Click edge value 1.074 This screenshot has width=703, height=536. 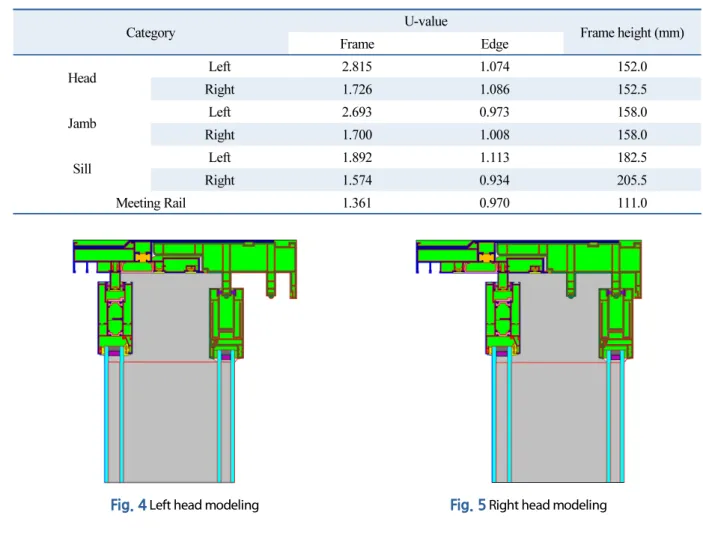(495, 66)
